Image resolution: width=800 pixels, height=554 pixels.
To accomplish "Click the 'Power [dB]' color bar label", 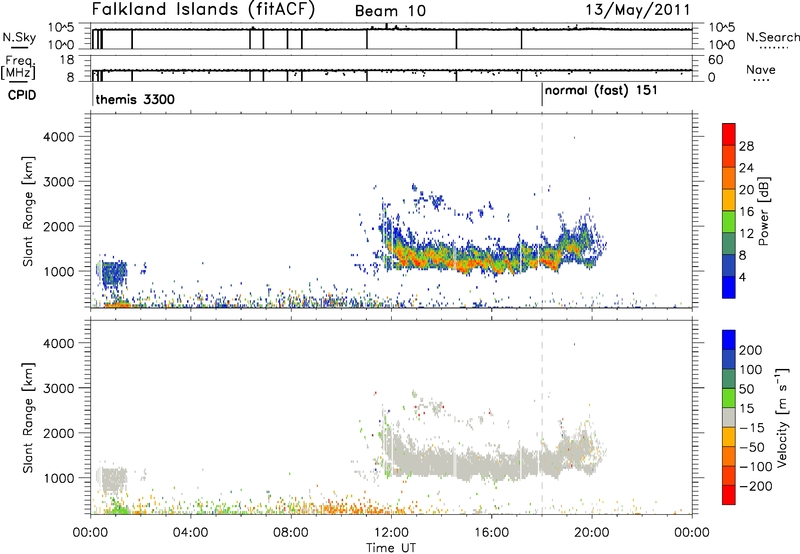I will (763, 211).
